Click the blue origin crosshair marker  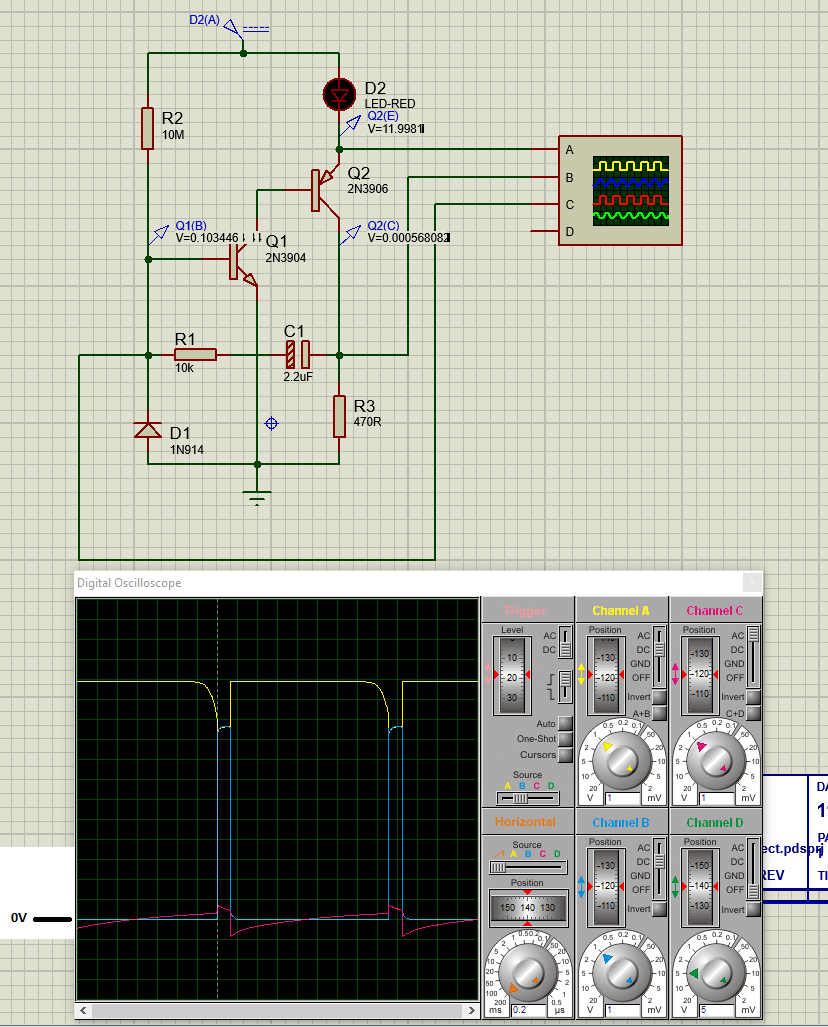[271, 424]
